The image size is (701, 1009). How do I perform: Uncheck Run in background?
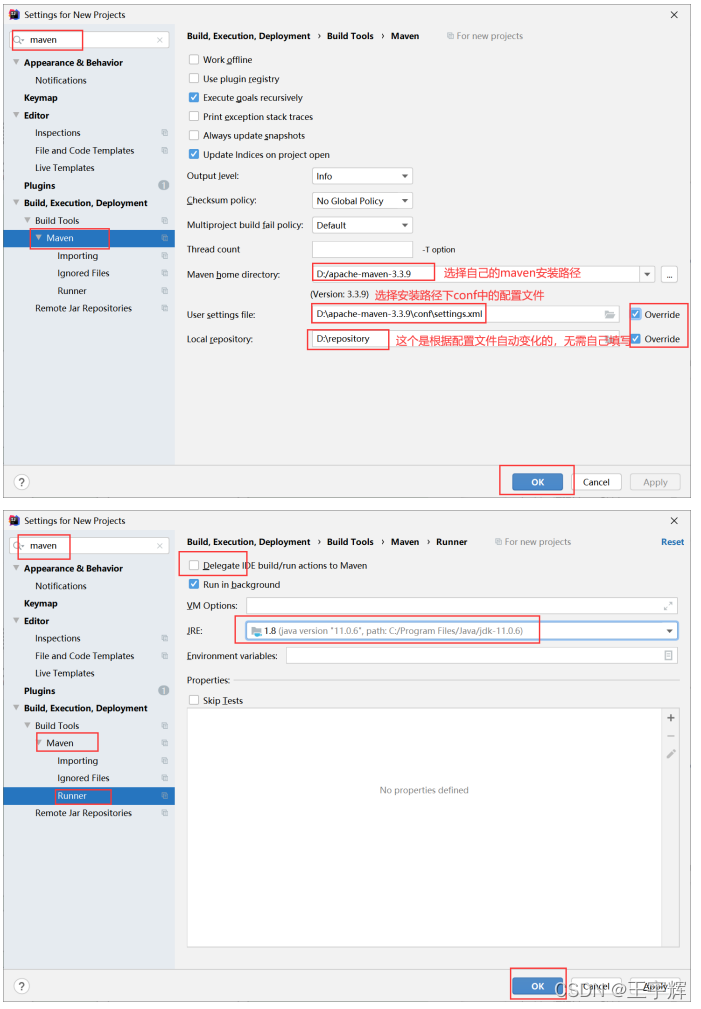pos(194,584)
